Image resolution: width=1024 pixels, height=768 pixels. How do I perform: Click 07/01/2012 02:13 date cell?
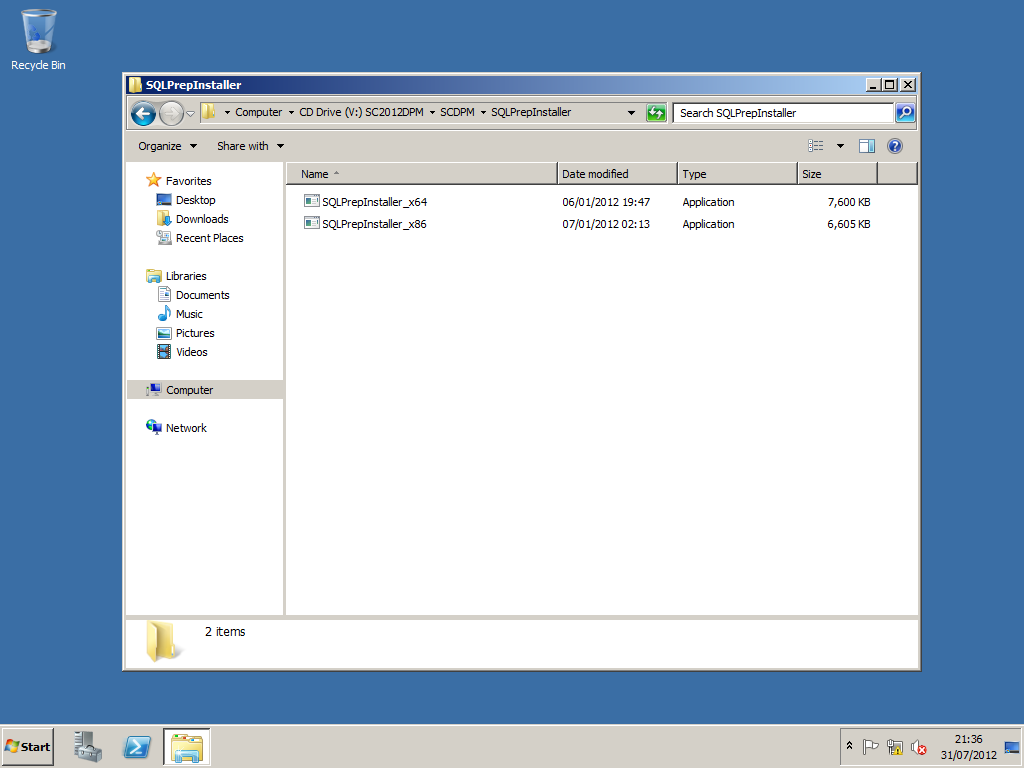click(x=606, y=224)
